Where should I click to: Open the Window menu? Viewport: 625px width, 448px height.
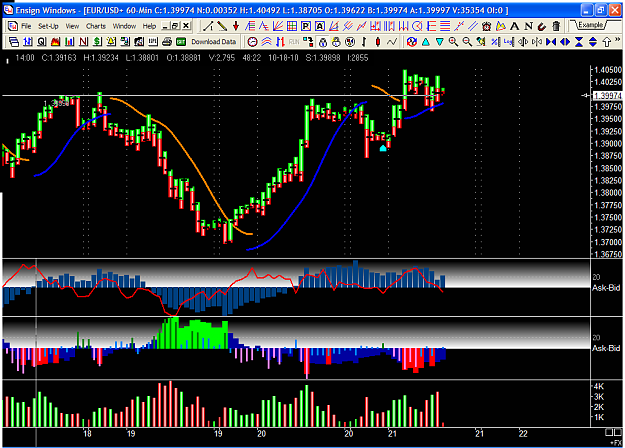click(124, 26)
